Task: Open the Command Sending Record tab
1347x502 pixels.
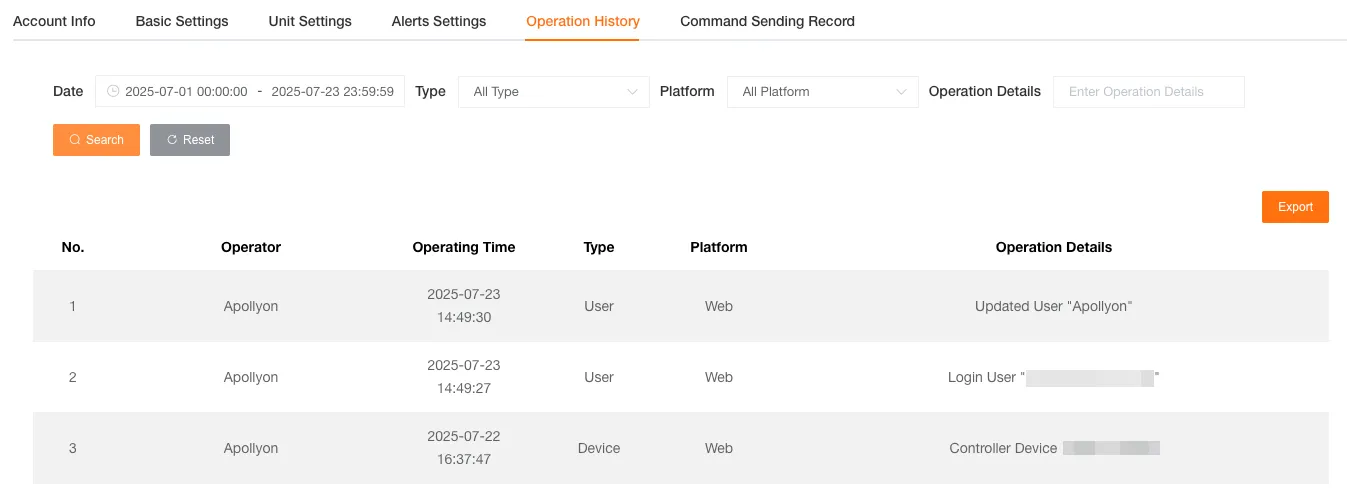Action: 767,21
